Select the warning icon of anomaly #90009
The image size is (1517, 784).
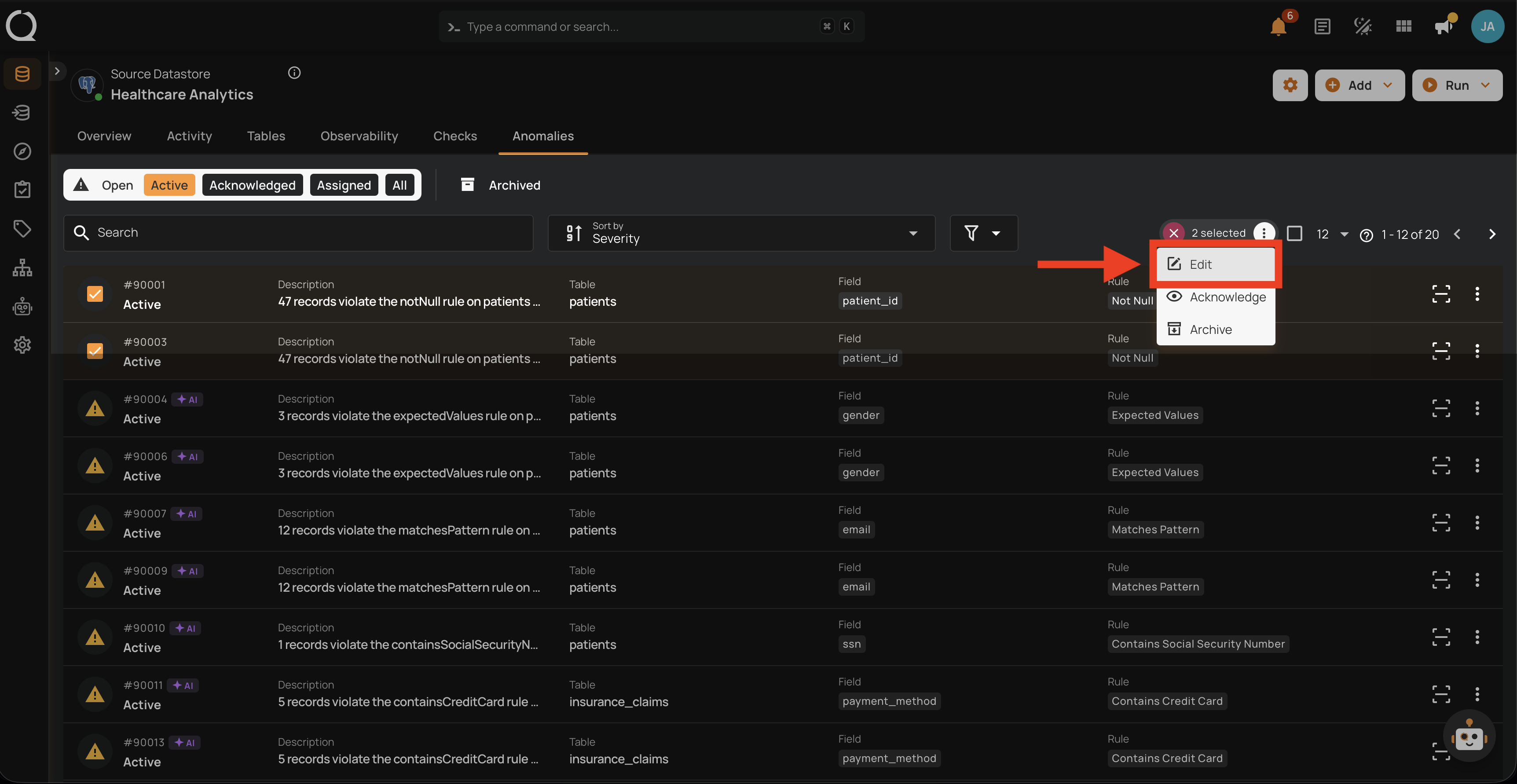click(x=95, y=579)
